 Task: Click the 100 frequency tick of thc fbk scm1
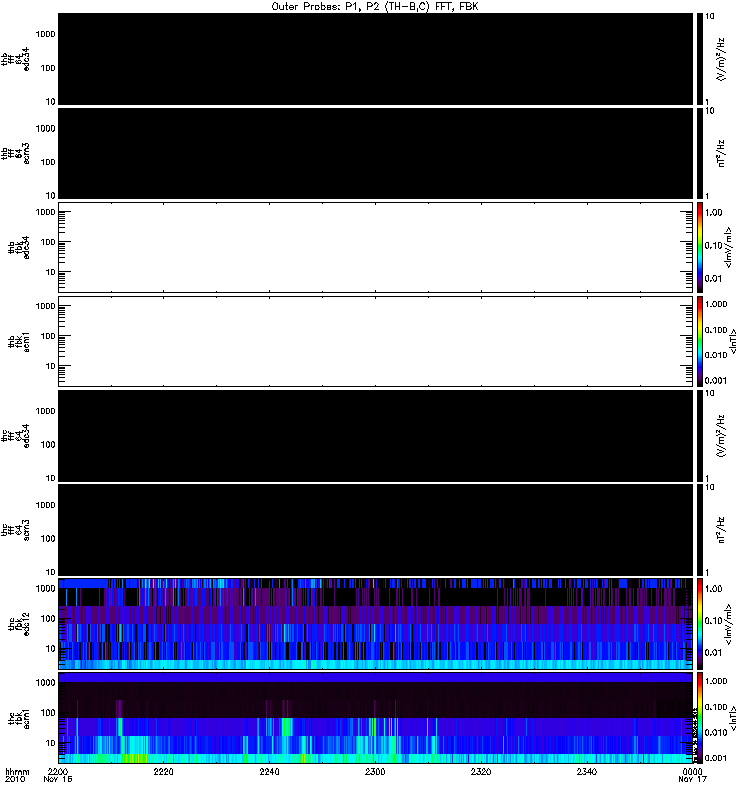(x=47, y=712)
